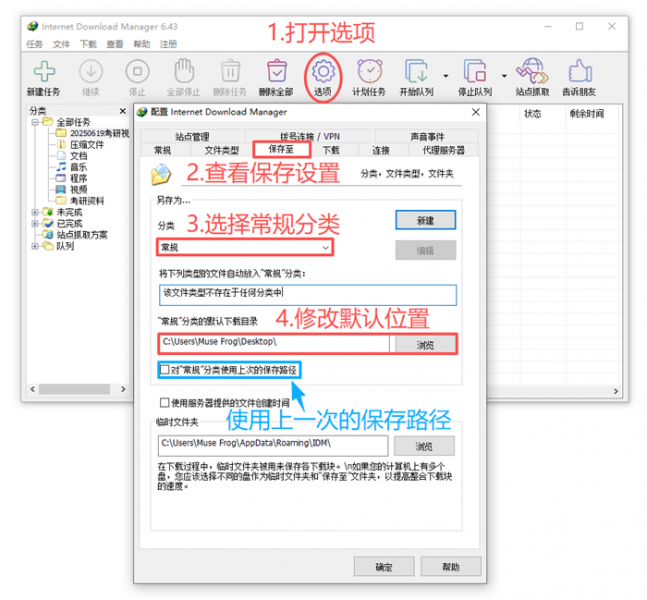The image size is (647, 600).
Task: Click the IDM logo in main title bar
Action: [33, 26]
